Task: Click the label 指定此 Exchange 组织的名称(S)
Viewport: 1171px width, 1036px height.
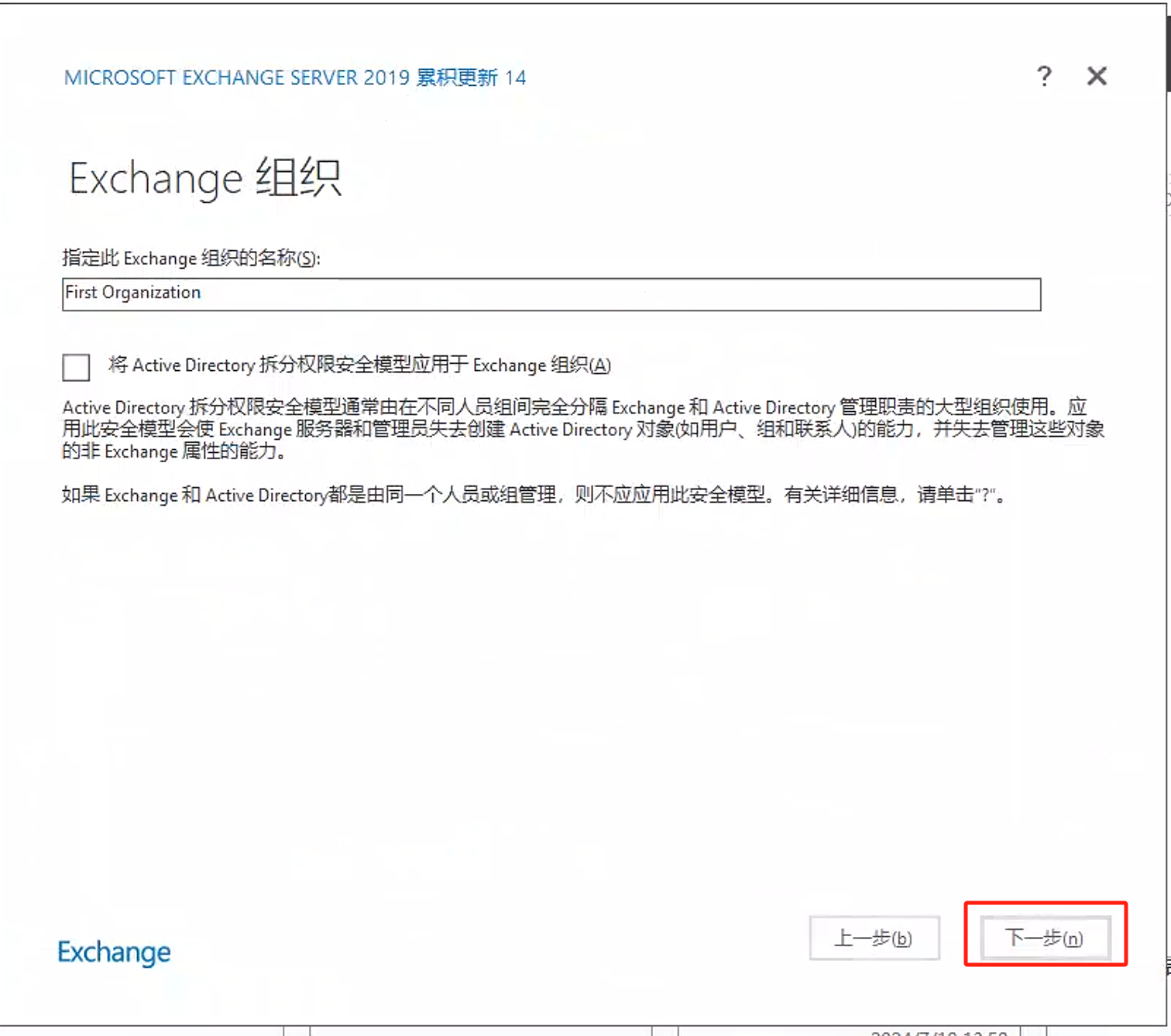Action: click(x=191, y=258)
